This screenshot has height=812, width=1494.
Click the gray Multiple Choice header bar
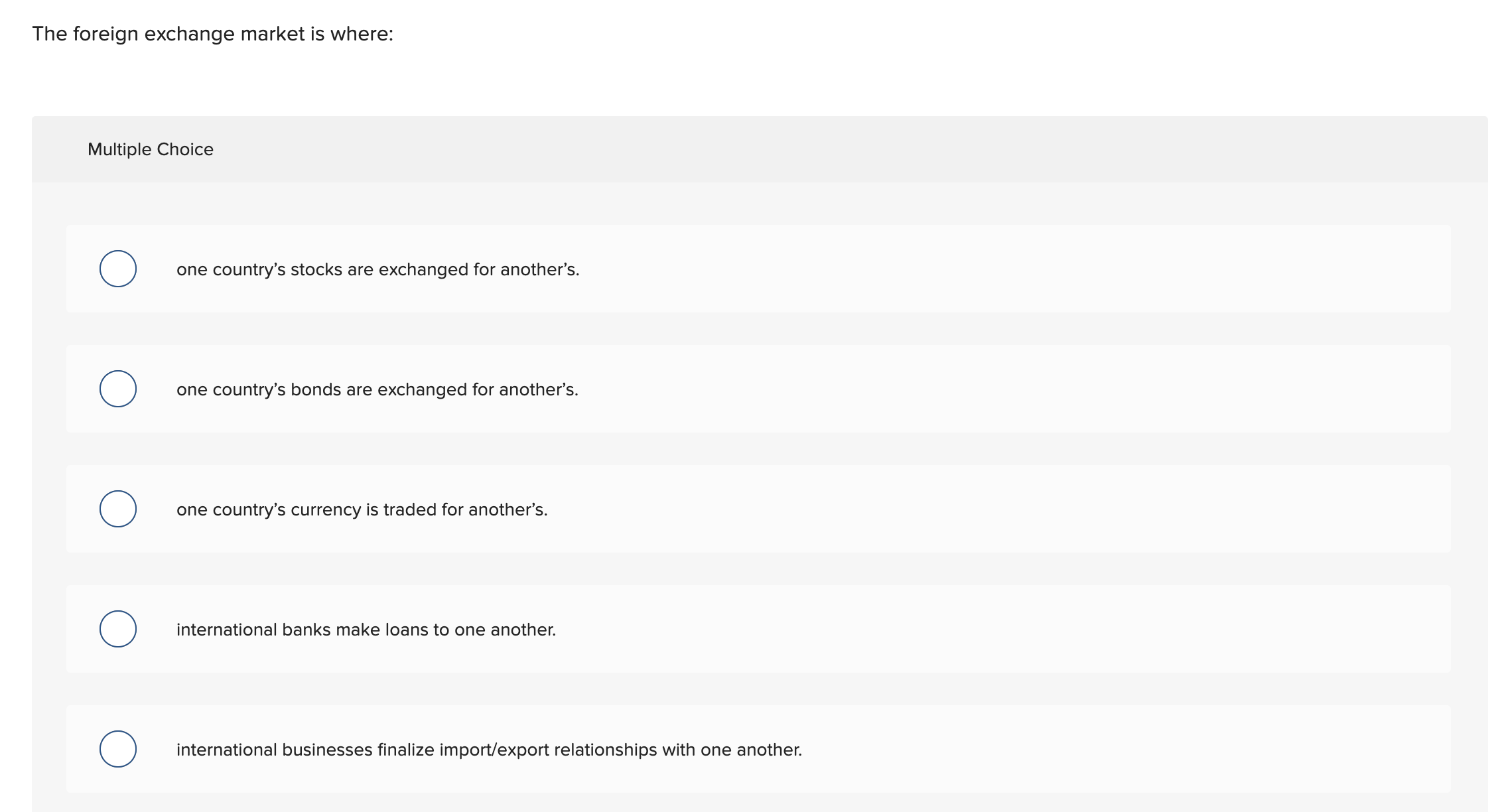coord(796,149)
